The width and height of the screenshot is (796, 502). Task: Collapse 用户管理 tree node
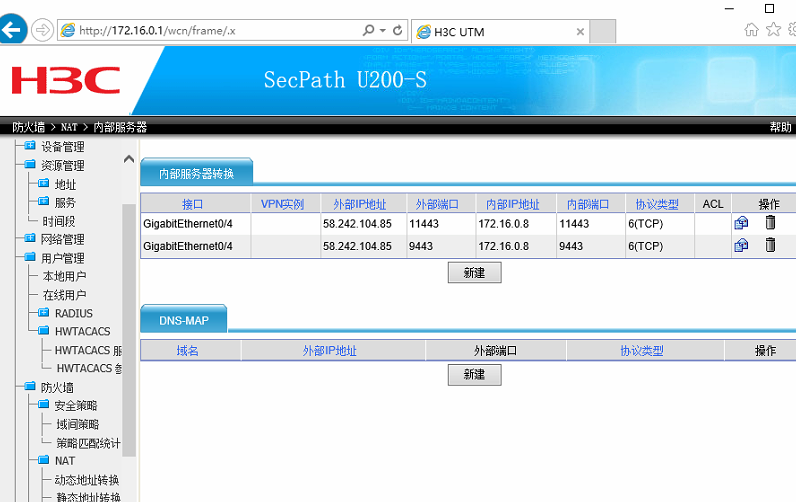(30, 256)
